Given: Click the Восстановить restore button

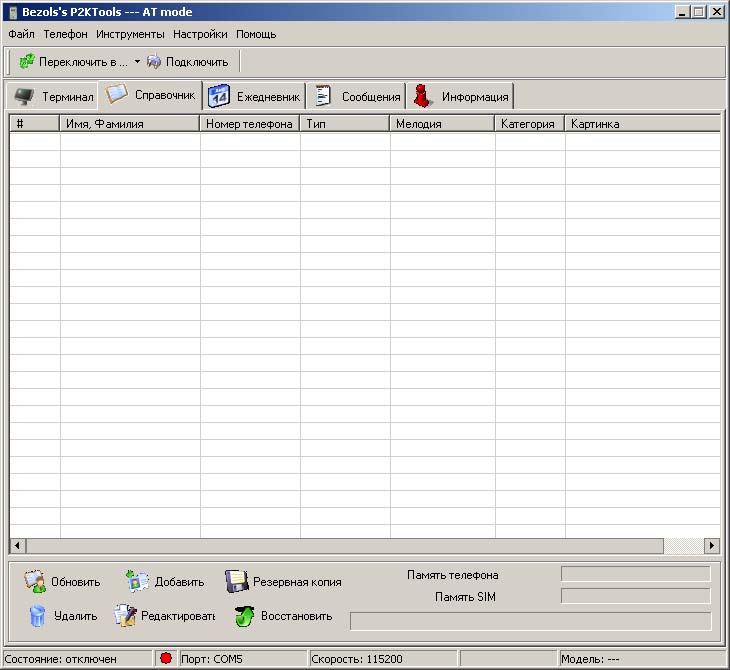Looking at the screenshot, I should pos(284,616).
